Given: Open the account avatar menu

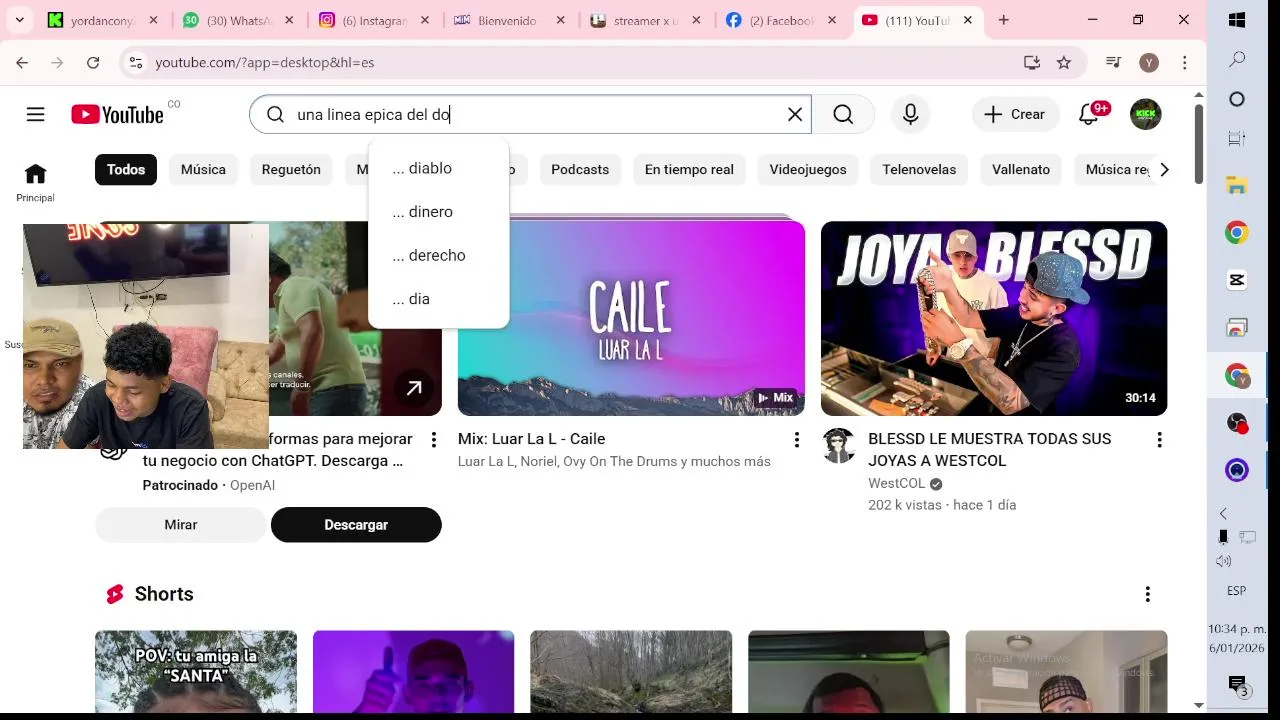Looking at the screenshot, I should point(1146,114).
